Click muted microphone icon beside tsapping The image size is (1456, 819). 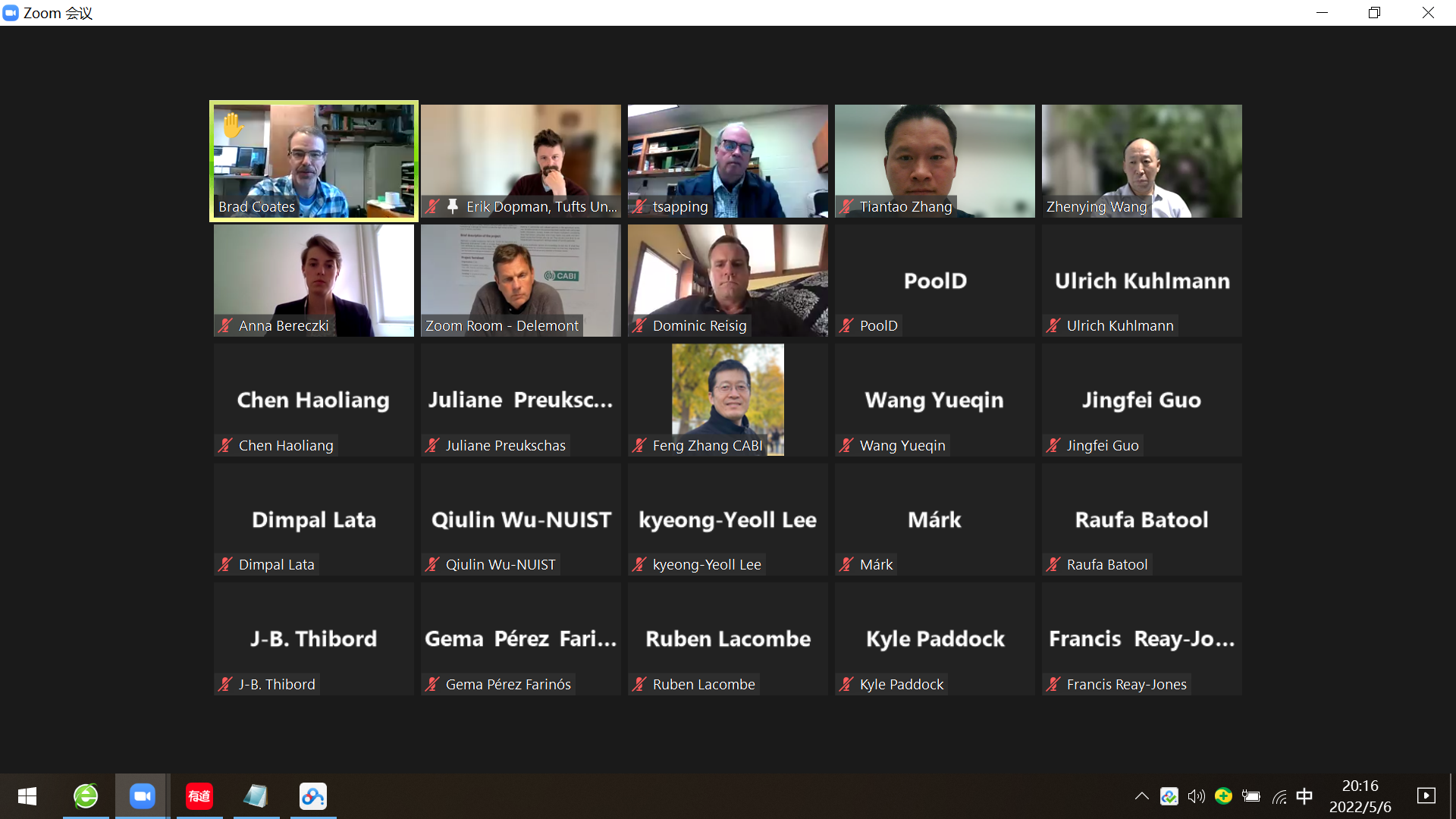640,206
